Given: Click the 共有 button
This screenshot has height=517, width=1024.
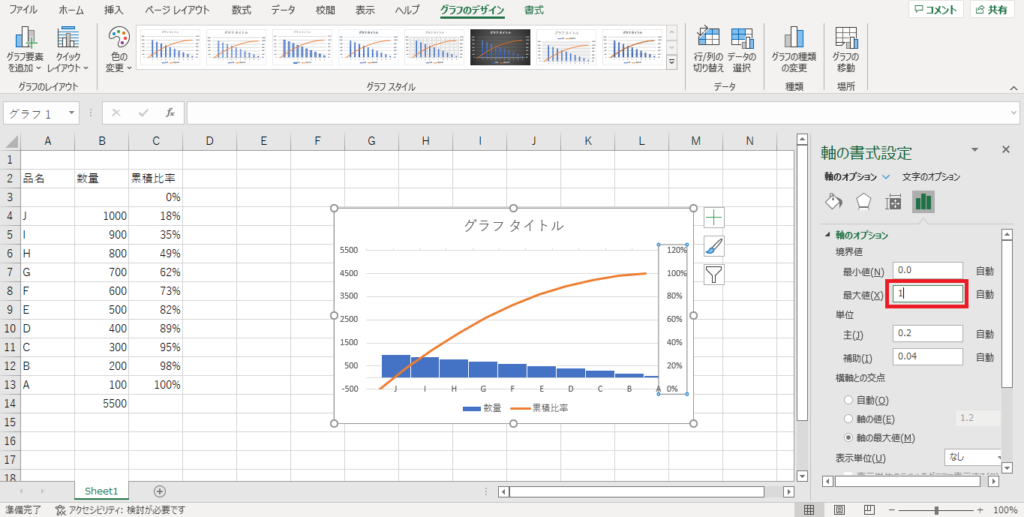Looking at the screenshot, I should [x=991, y=10].
